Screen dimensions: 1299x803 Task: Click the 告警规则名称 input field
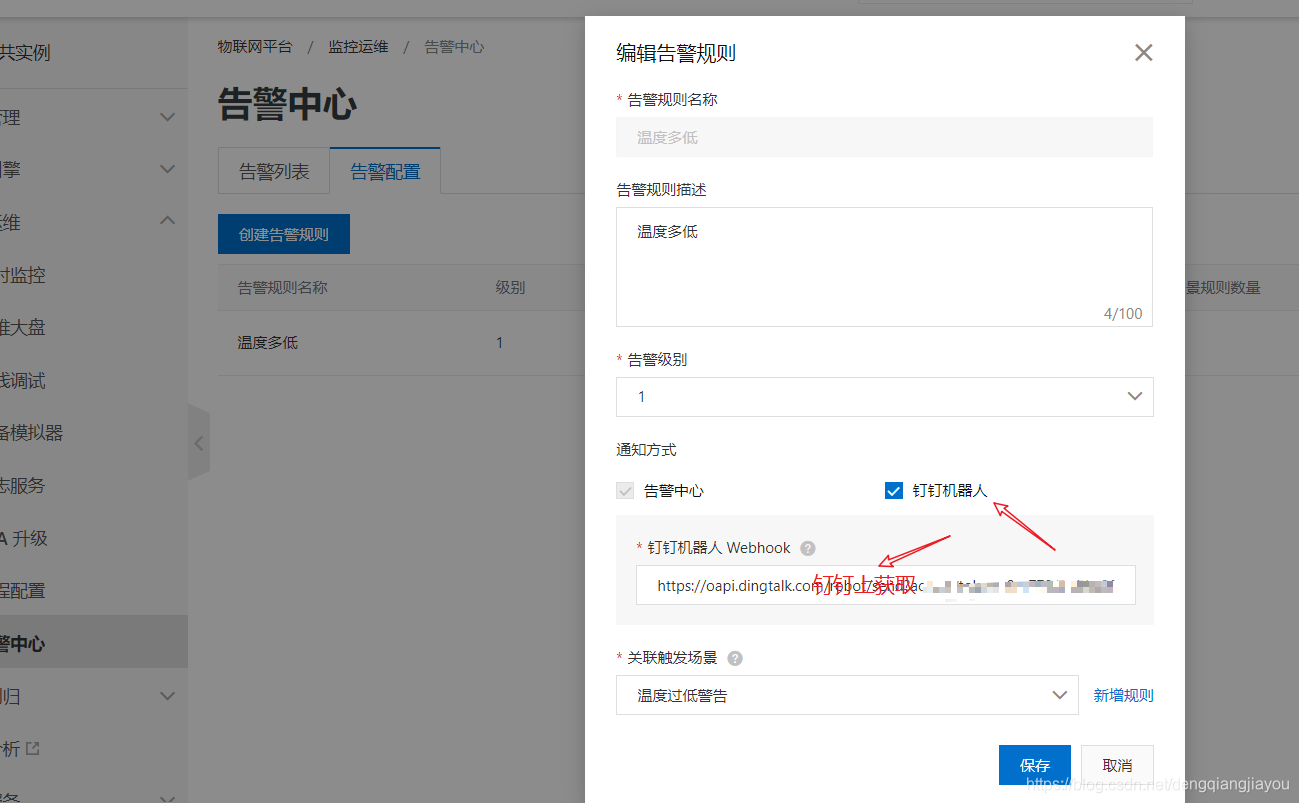pos(884,137)
